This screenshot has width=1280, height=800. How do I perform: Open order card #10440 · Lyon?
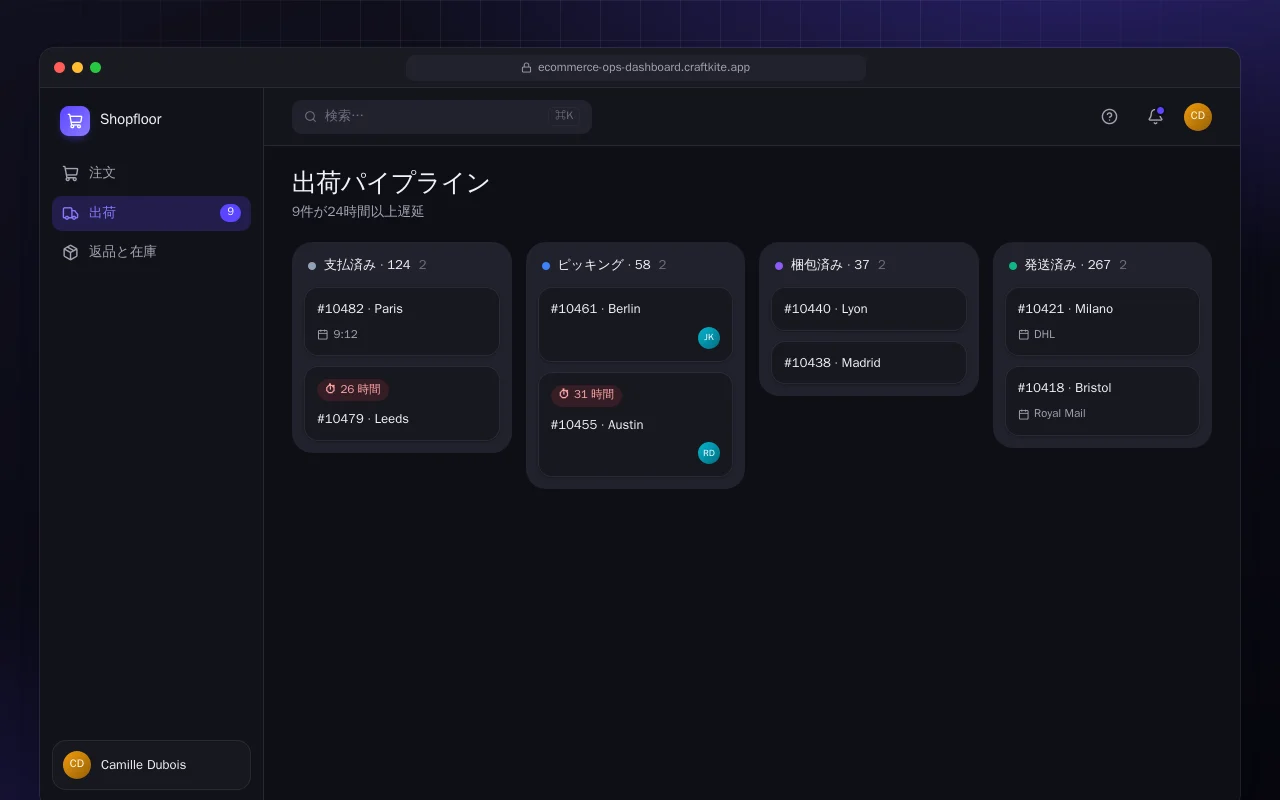point(869,309)
